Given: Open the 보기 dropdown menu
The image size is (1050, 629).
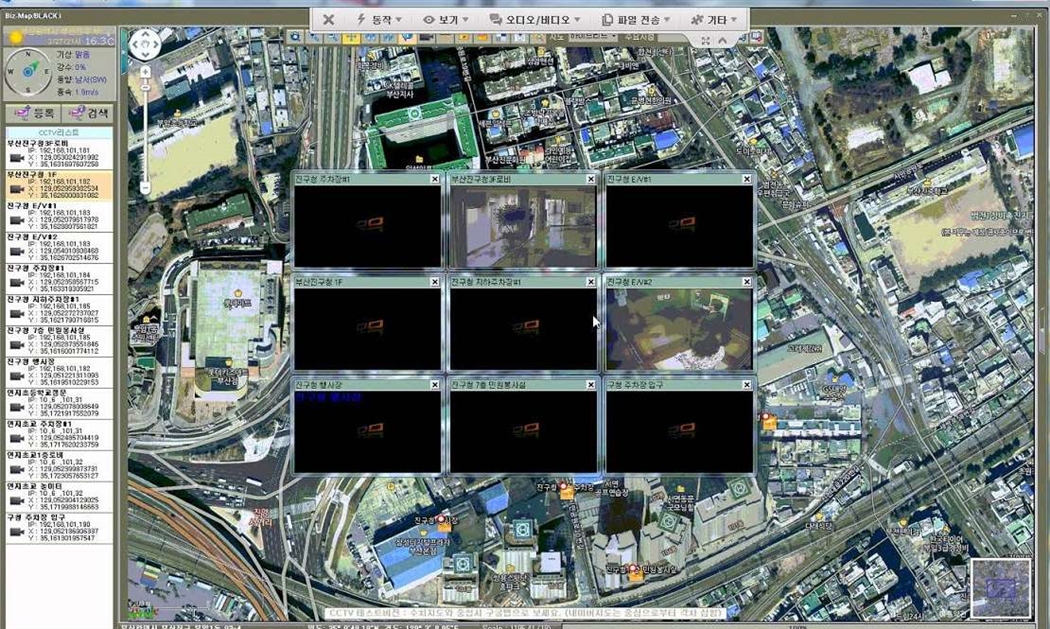Looking at the screenshot, I should click(447, 19).
